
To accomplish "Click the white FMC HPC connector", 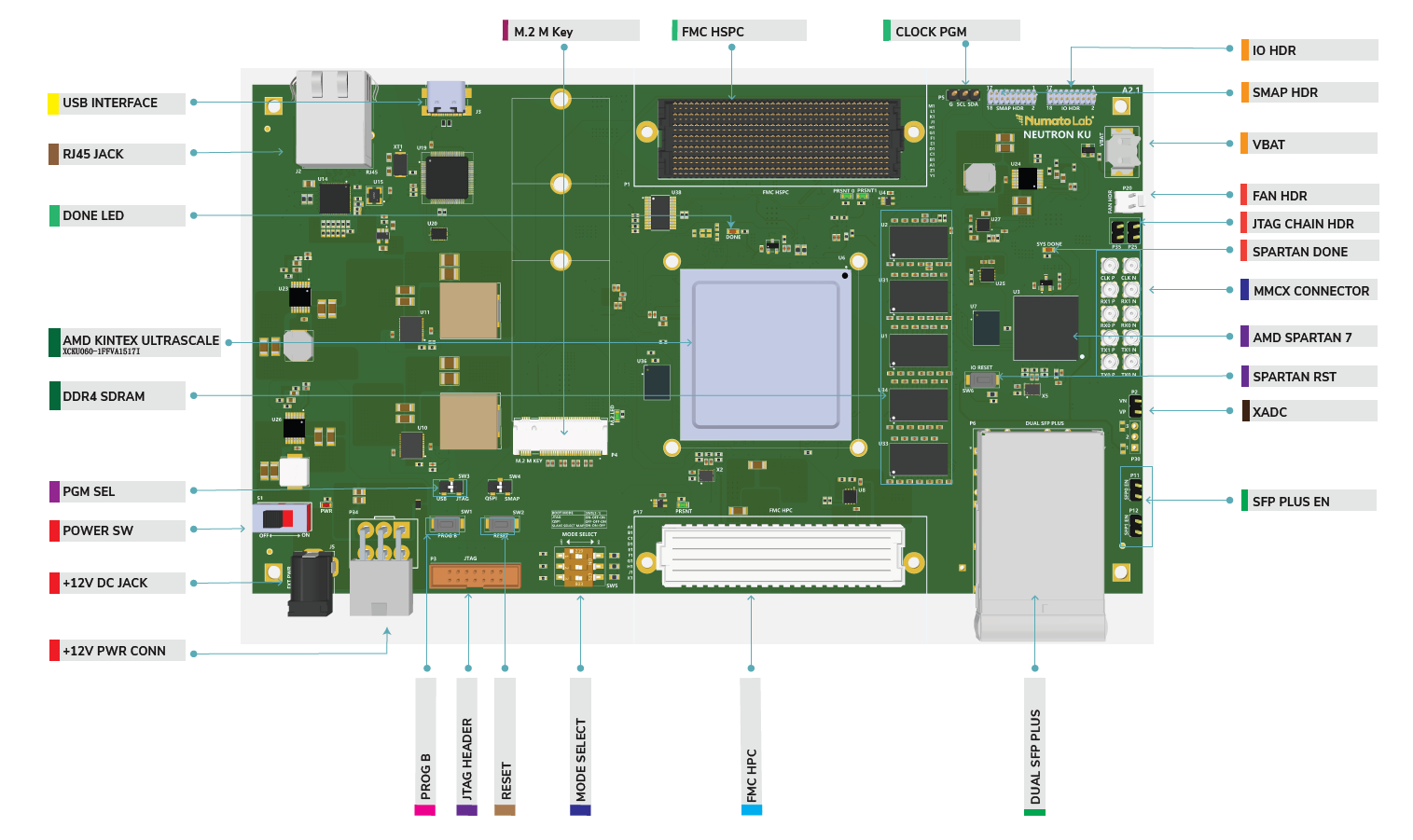I will pos(782,554).
